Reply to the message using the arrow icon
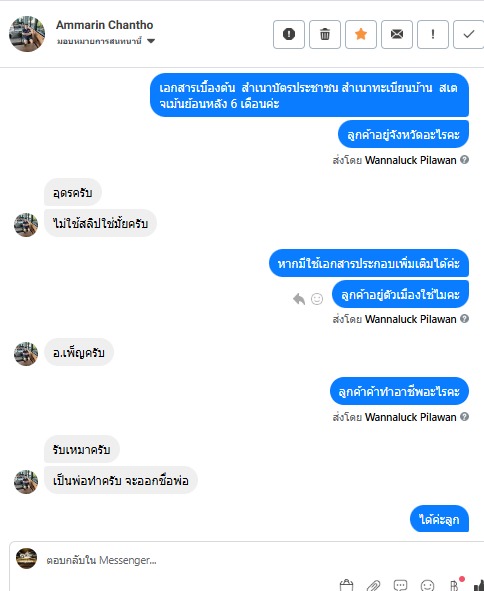484x591 pixels. [299, 299]
